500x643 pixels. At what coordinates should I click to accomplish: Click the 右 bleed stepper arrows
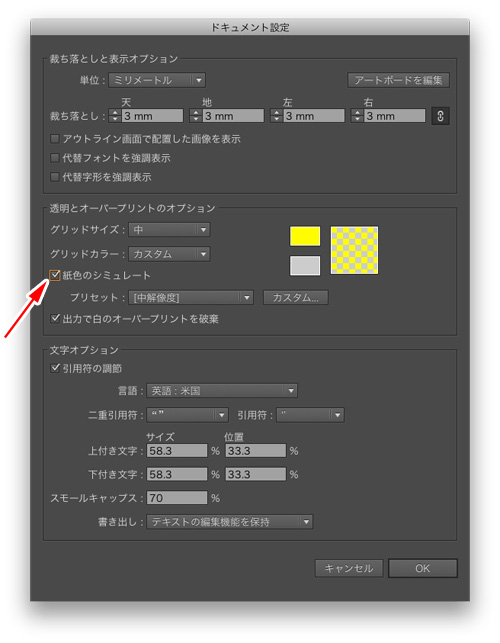[357, 116]
